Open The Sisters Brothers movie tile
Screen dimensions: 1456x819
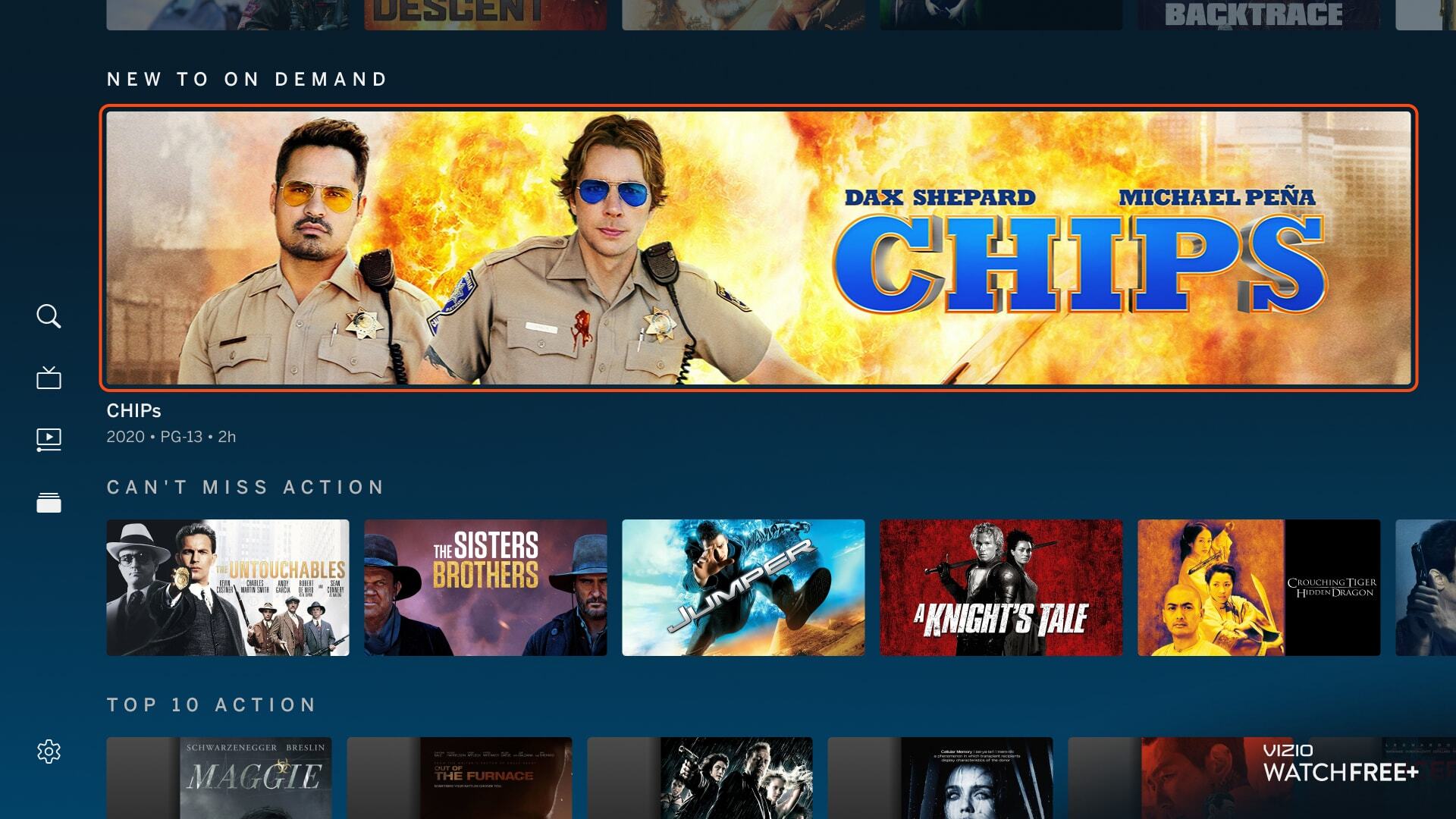tap(485, 588)
